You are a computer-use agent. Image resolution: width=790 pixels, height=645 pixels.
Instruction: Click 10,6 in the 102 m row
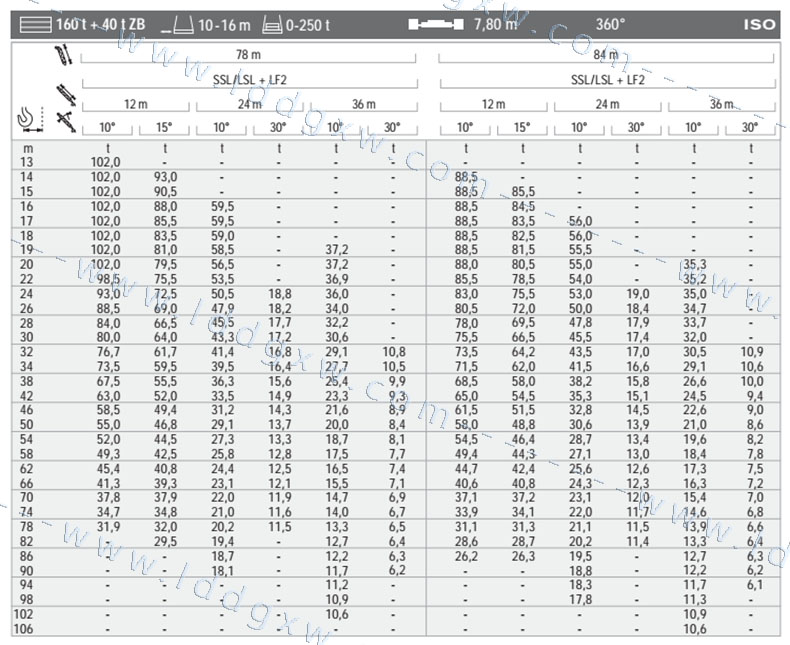click(x=337, y=614)
